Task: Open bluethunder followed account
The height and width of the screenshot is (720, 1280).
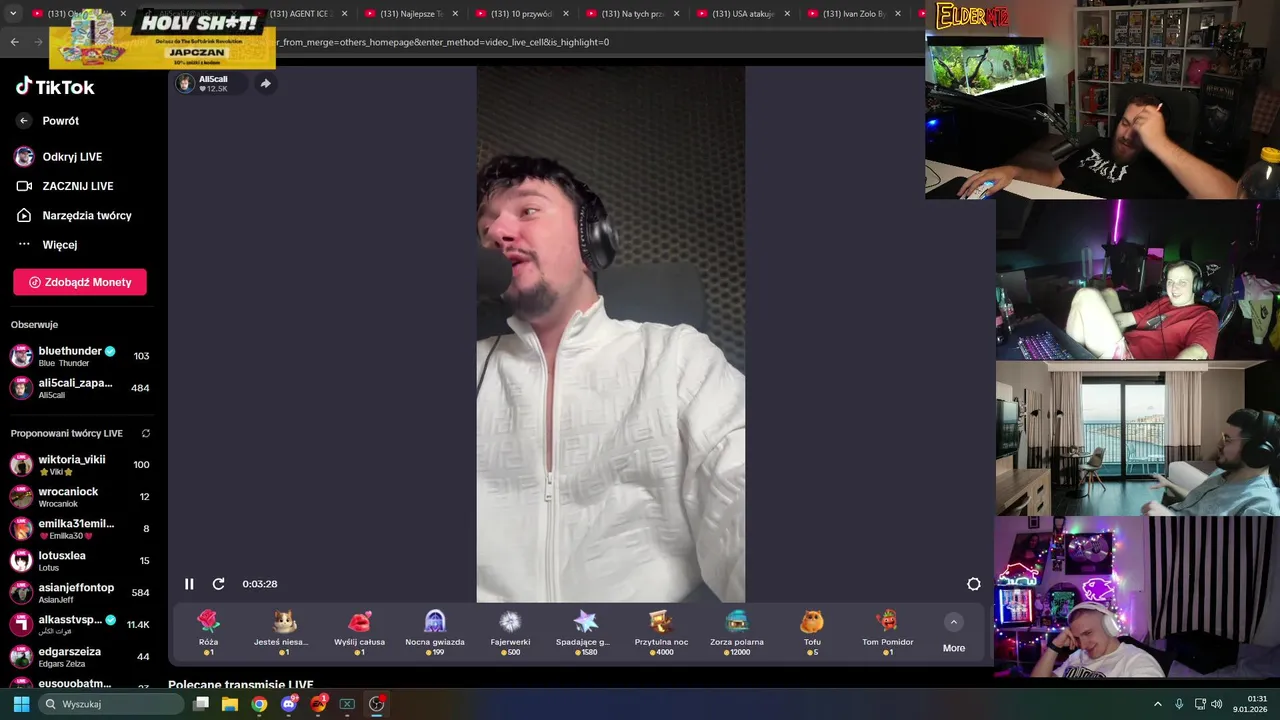Action: coord(80,356)
